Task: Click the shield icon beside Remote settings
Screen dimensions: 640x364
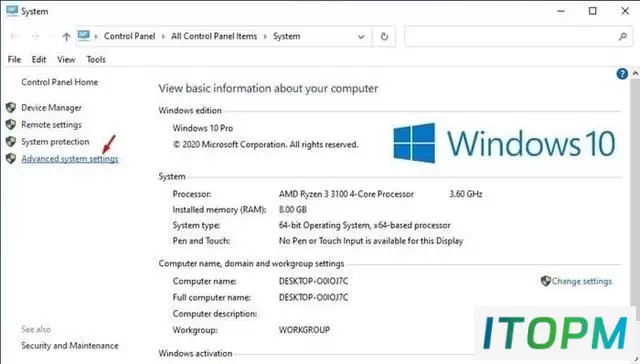Action: click(x=11, y=124)
